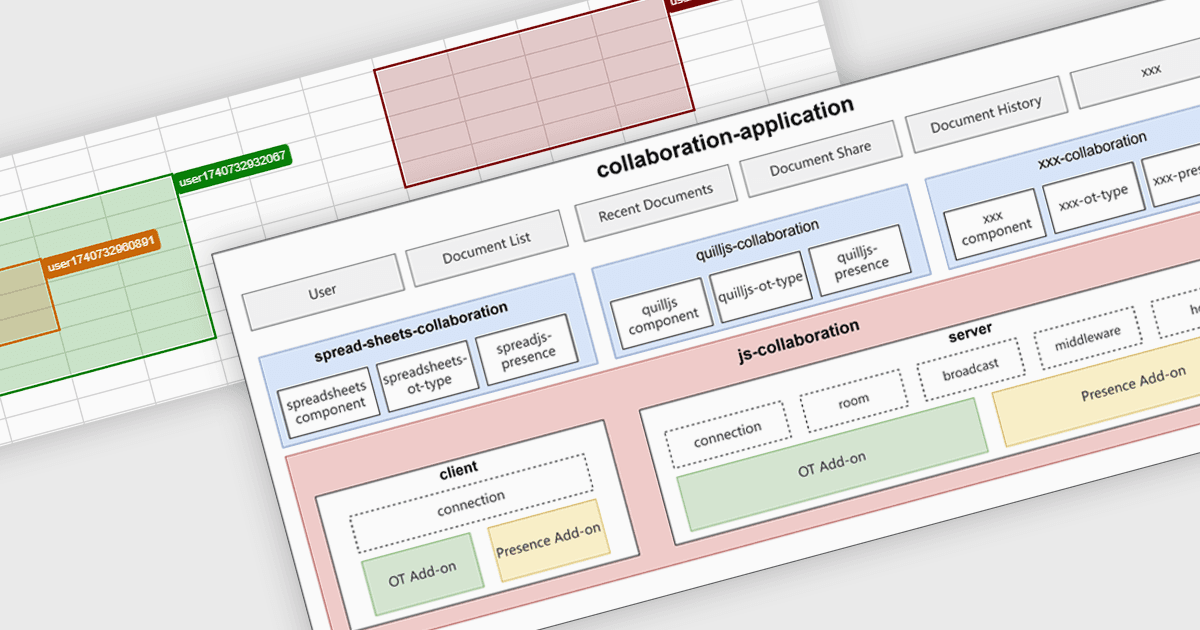
Task: Click the server's large green OT Add-on box
Action: click(x=832, y=463)
